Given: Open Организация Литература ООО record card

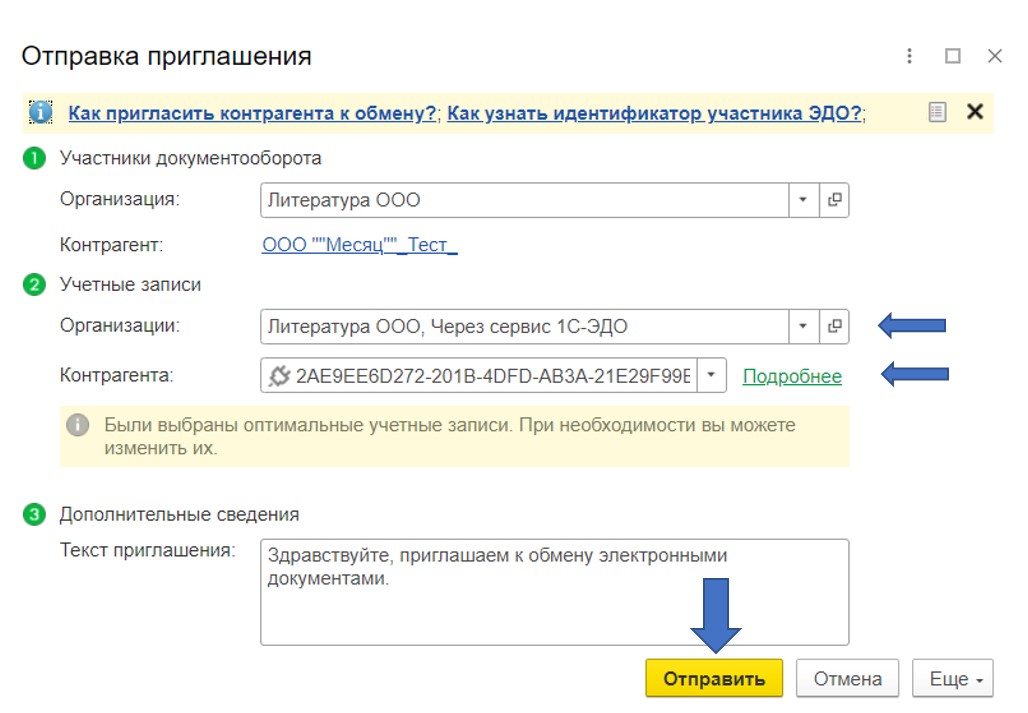Looking at the screenshot, I should point(834,200).
